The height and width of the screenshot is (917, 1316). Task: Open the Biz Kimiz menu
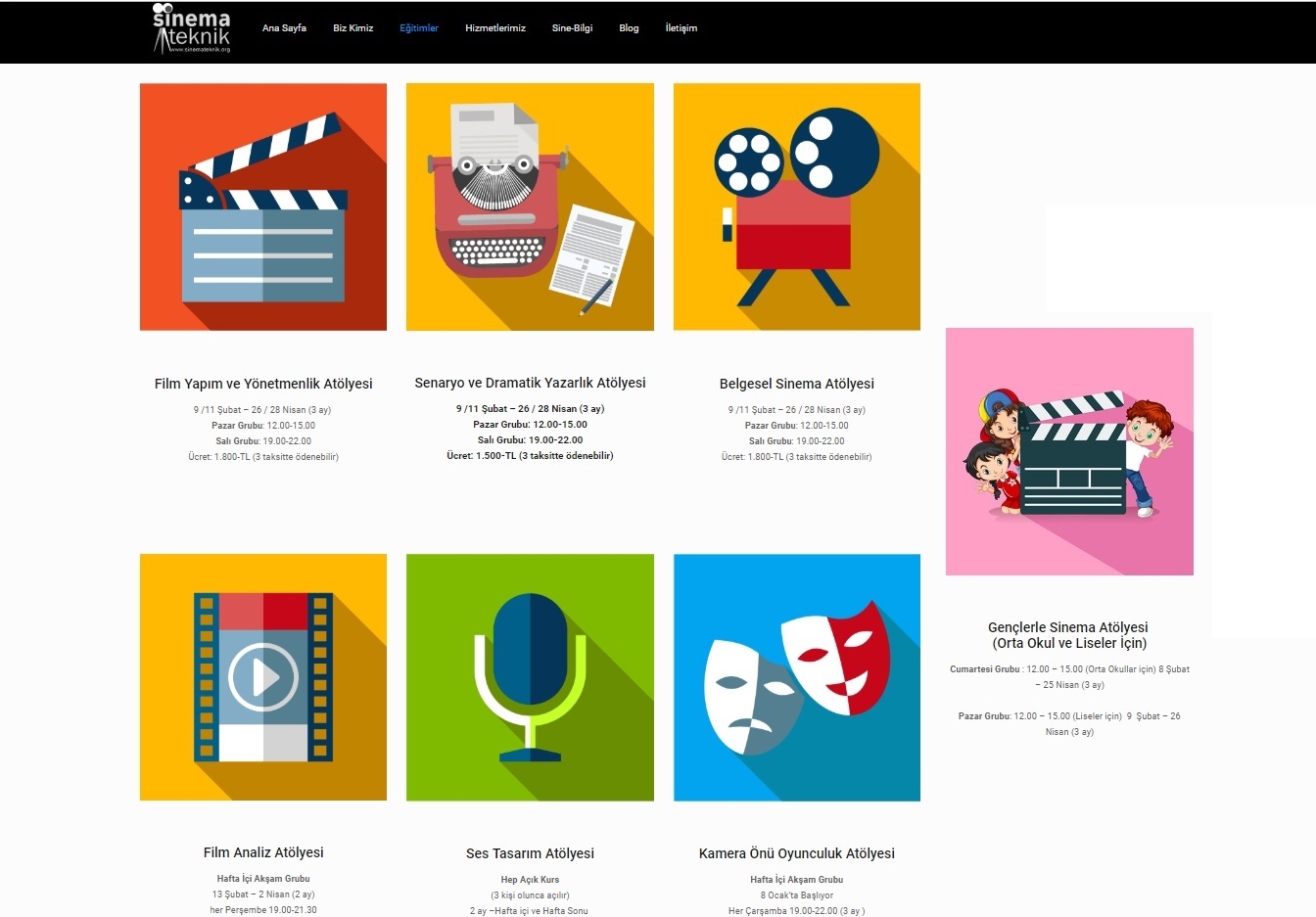[353, 28]
